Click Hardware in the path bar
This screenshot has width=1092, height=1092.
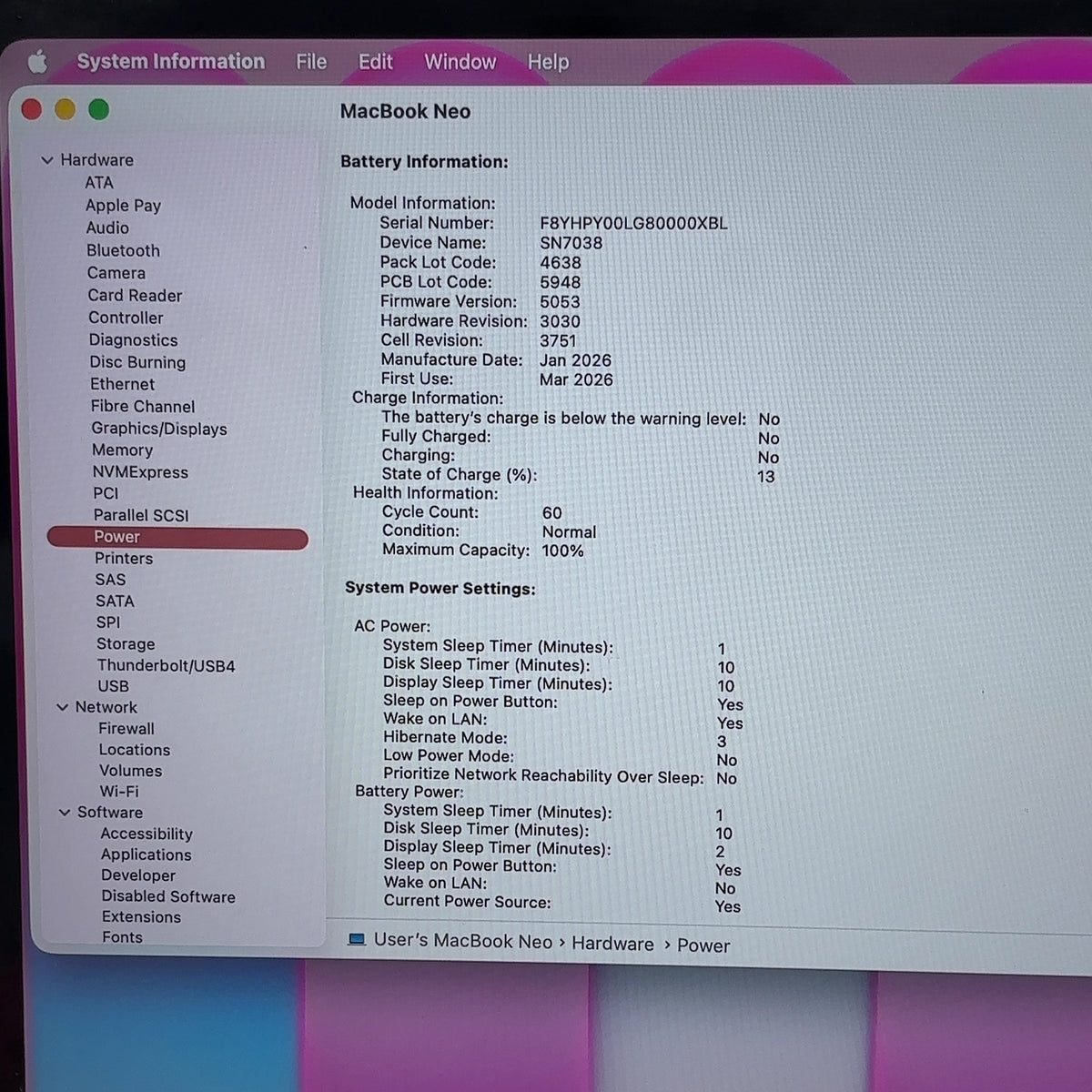point(612,944)
